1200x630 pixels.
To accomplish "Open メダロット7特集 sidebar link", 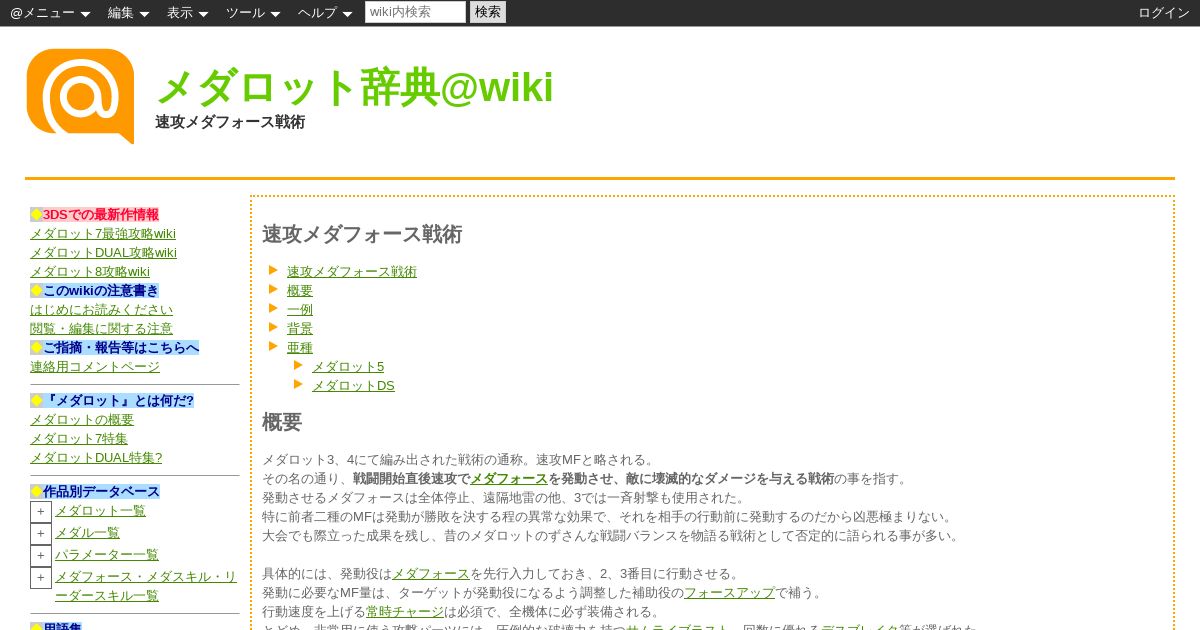I will [79, 439].
